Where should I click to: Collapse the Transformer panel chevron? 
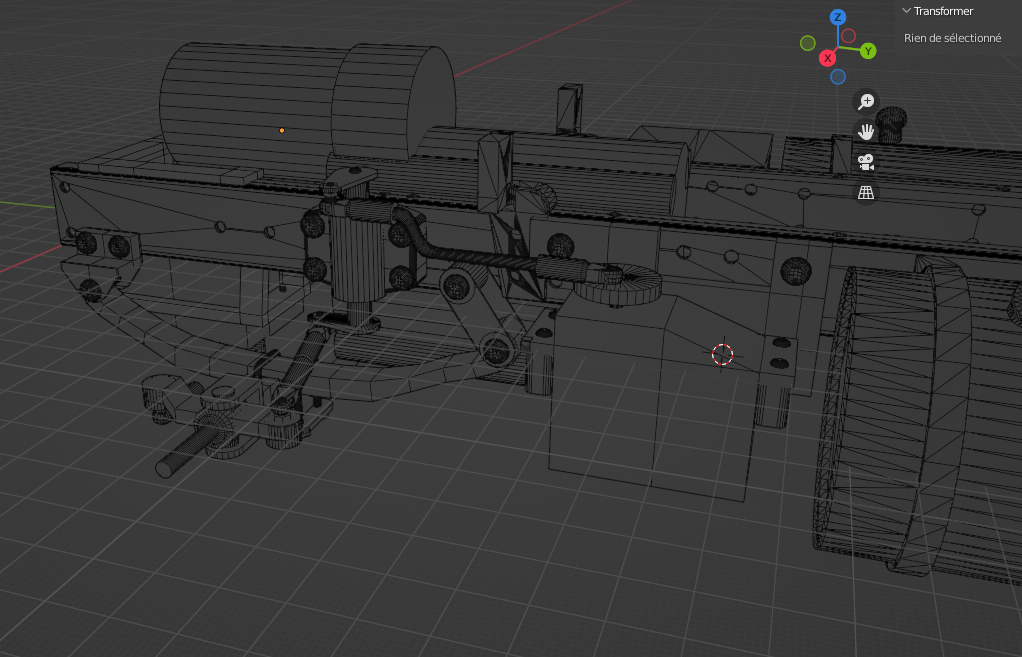point(906,10)
